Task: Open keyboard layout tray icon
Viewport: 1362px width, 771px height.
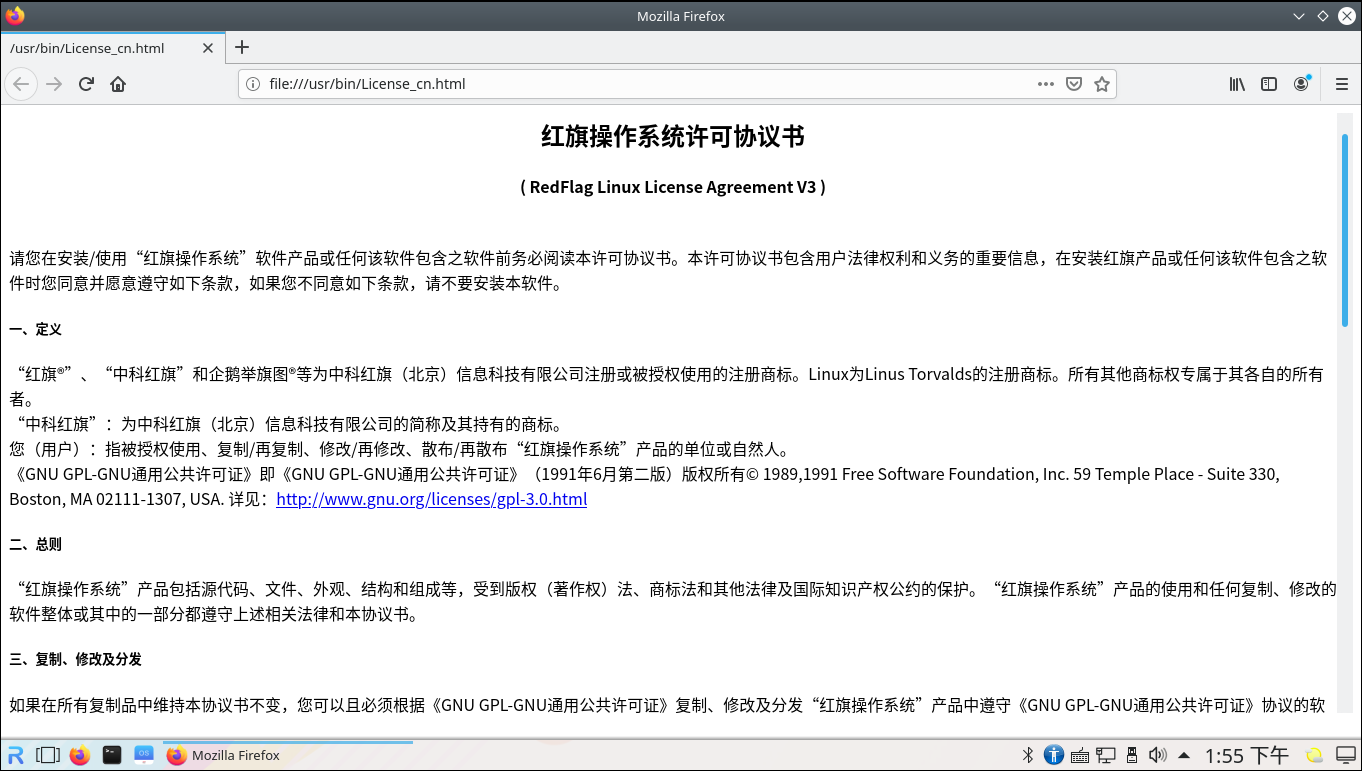Action: click(1079, 755)
